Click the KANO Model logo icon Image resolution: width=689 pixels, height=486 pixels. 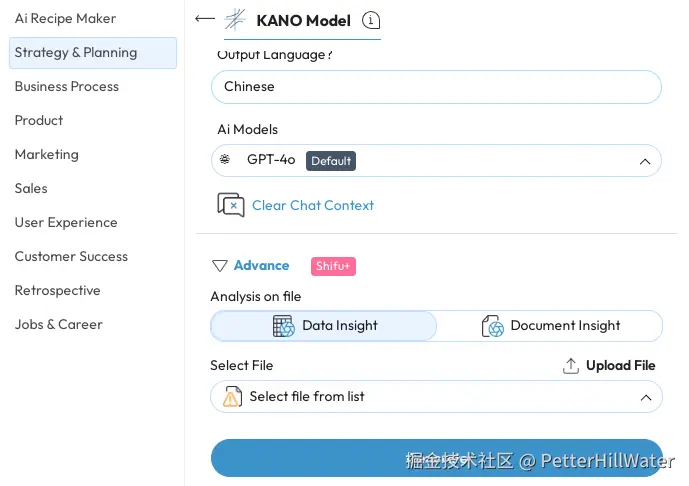coord(235,19)
